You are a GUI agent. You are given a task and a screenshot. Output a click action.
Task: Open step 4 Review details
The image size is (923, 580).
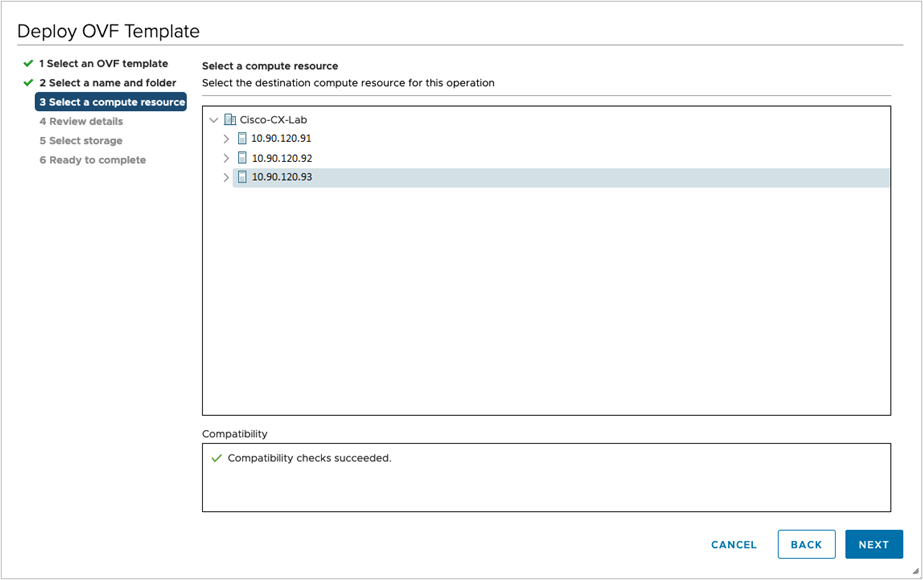click(81, 121)
